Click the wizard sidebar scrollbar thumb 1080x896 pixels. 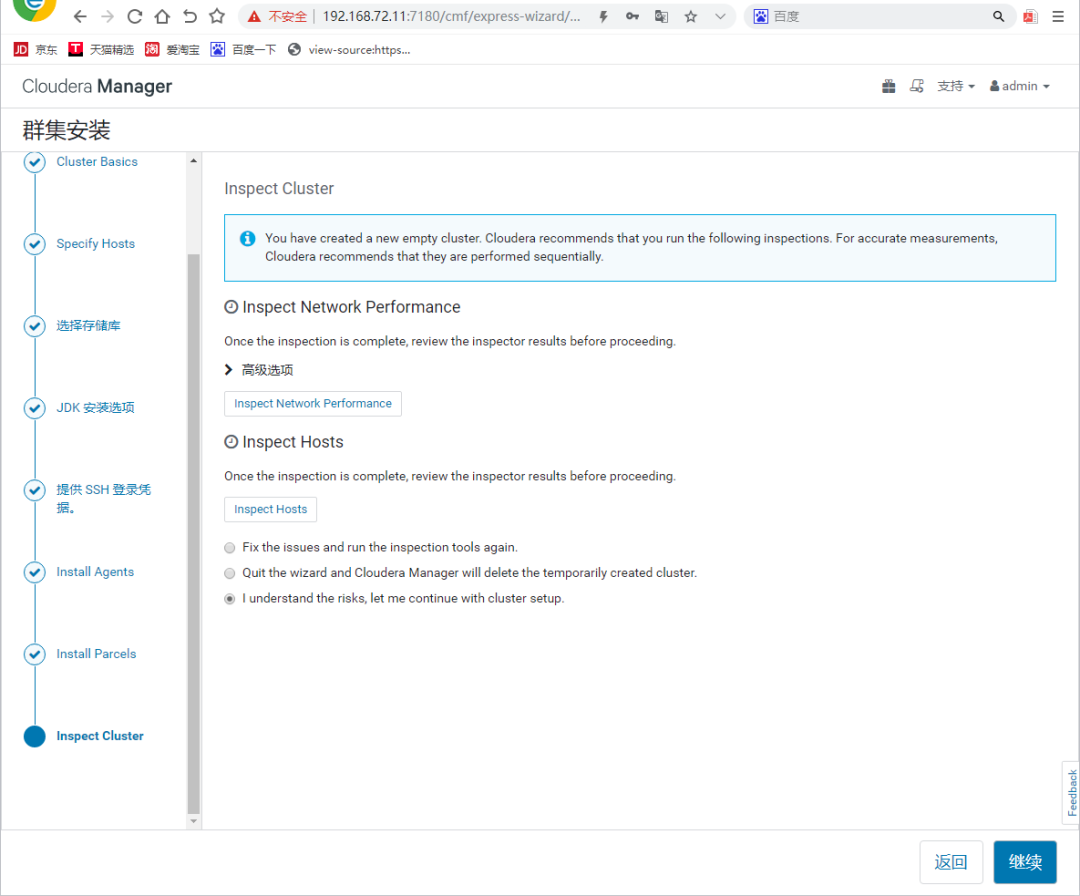(194, 534)
